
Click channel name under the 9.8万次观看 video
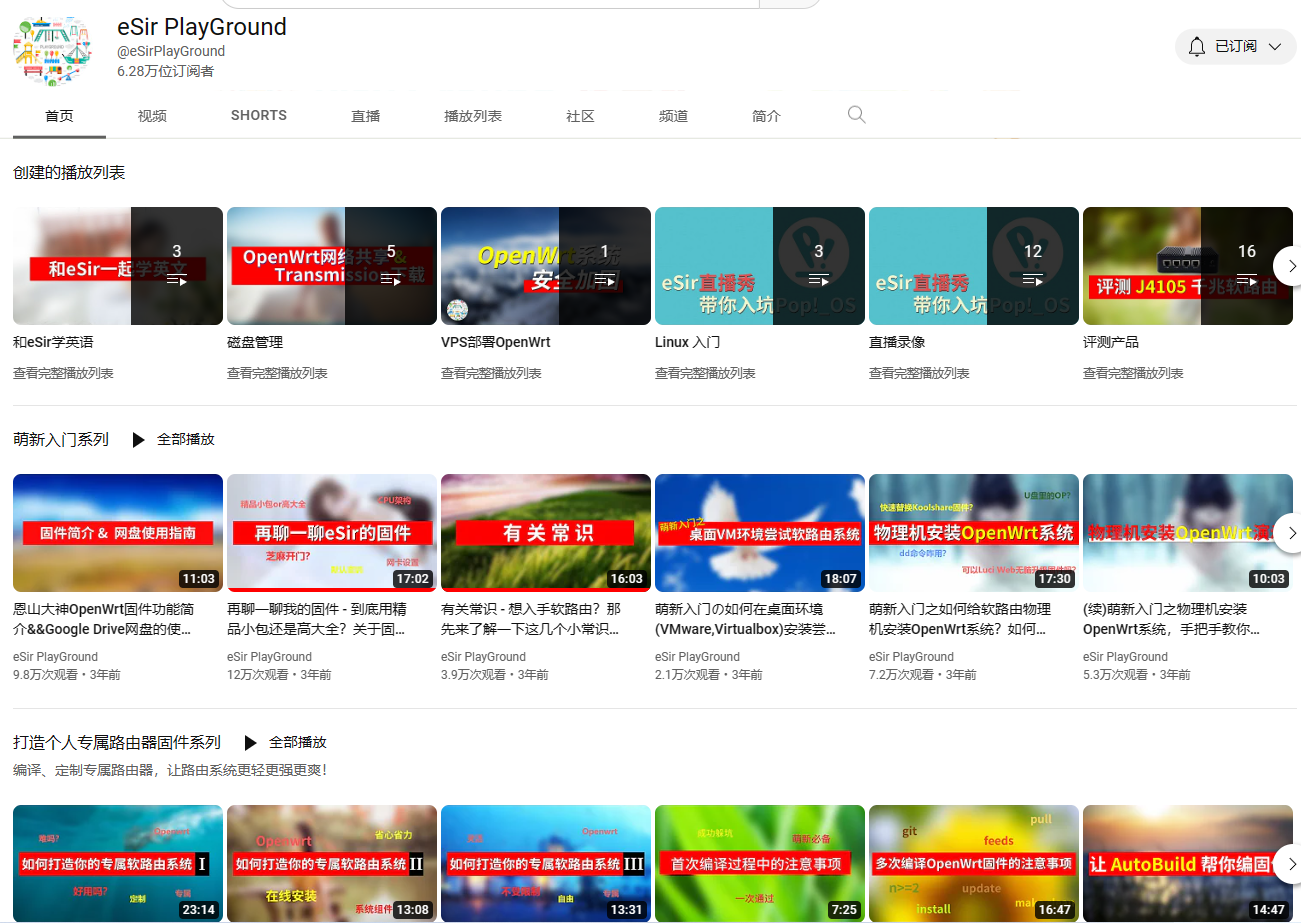click(55, 657)
